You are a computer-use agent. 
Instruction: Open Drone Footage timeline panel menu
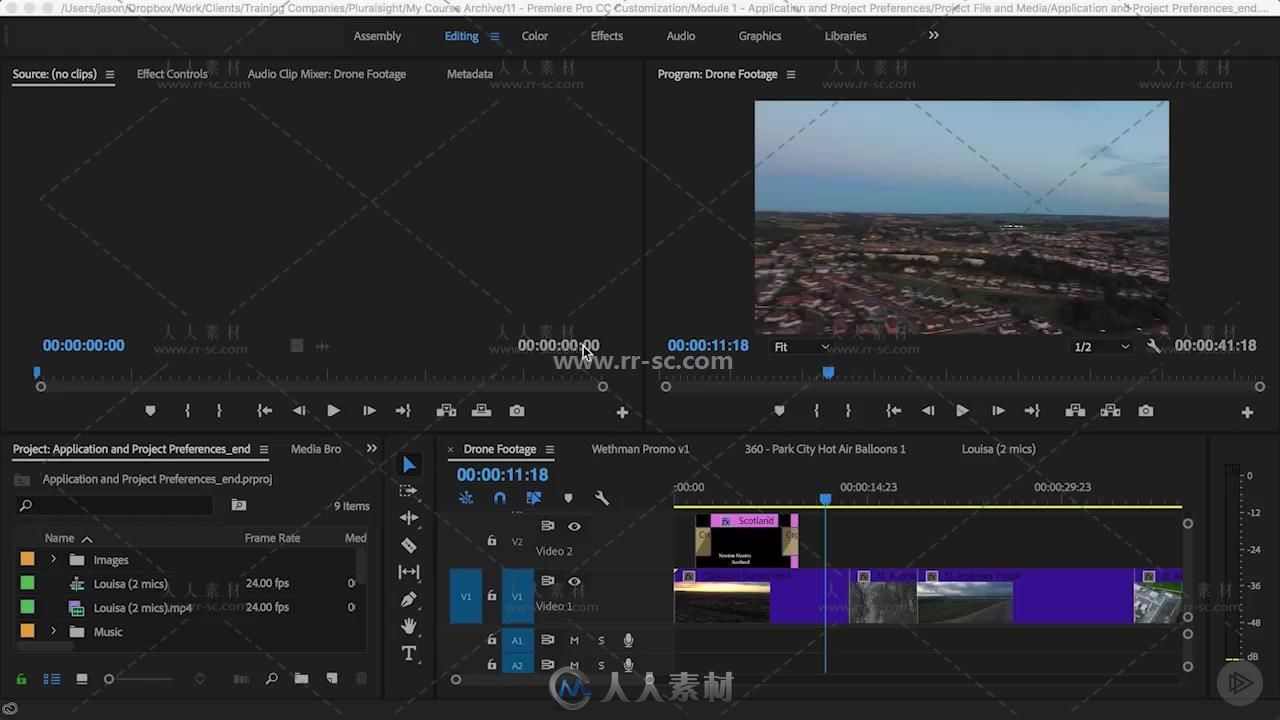click(x=550, y=450)
